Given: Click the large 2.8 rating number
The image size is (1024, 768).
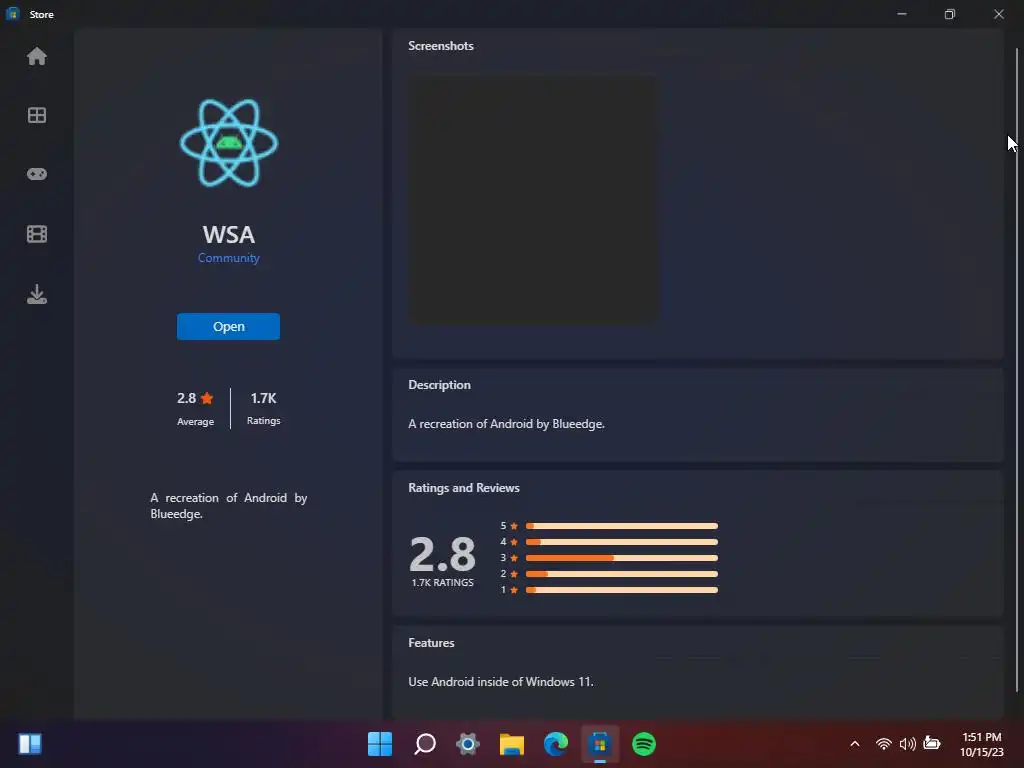Looking at the screenshot, I should pos(442,554).
